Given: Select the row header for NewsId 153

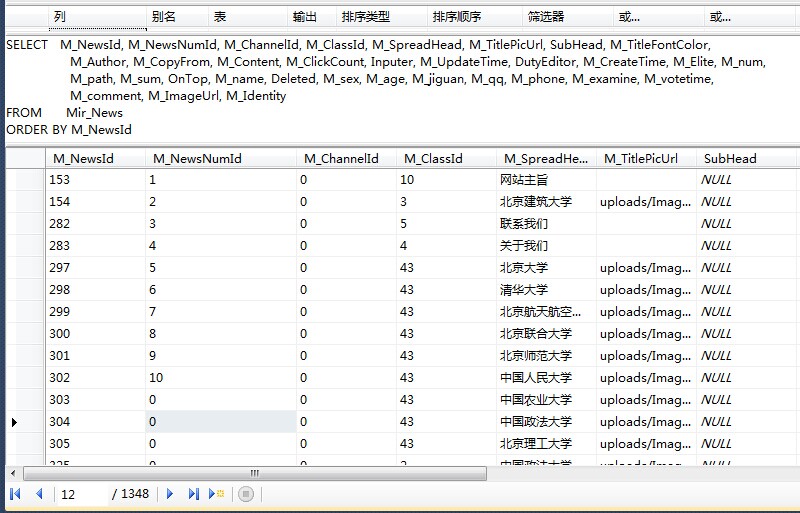Looking at the screenshot, I should [24, 180].
